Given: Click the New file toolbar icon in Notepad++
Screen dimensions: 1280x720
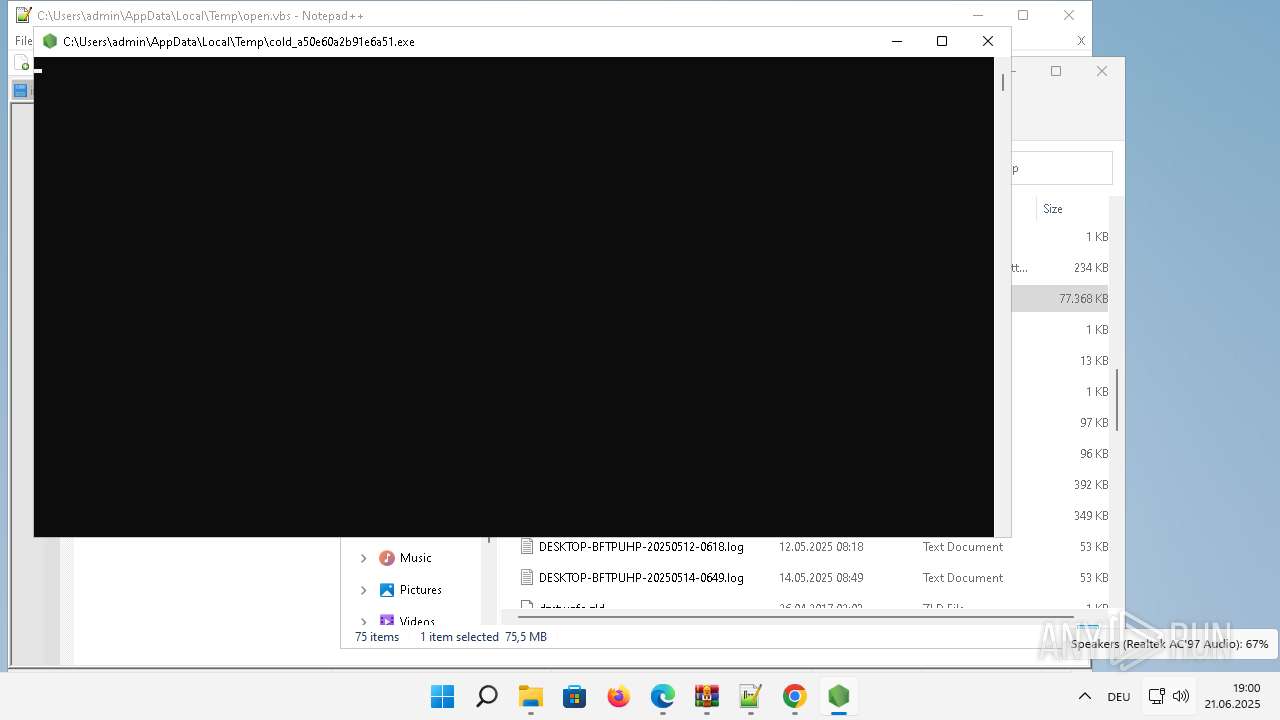Looking at the screenshot, I should (x=24, y=64).
